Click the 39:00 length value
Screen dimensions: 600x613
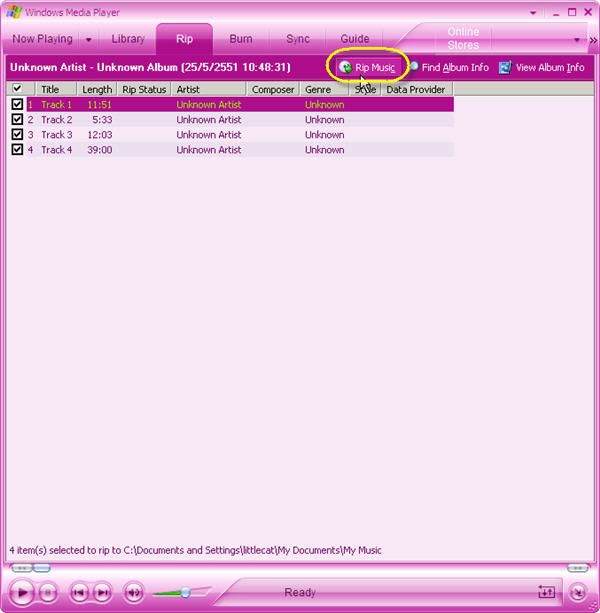click(100, 150)
